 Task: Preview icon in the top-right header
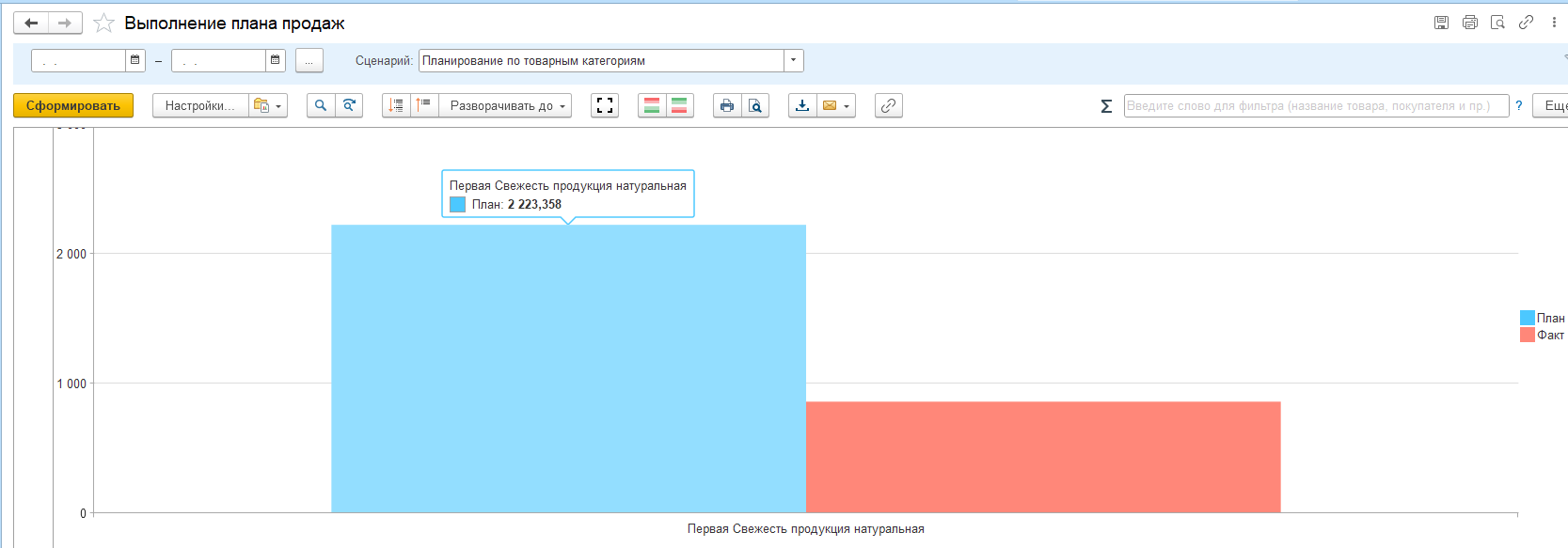pos(1497,23)
